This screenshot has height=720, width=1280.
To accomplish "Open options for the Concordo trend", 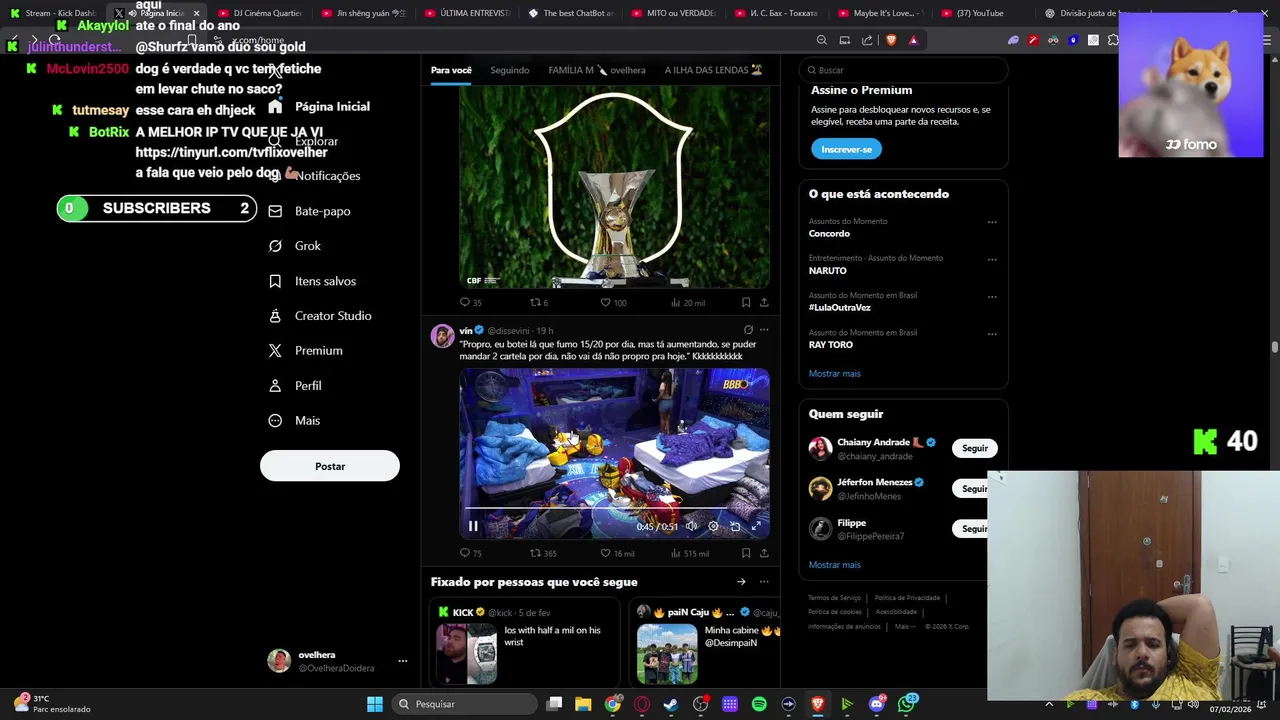I will (x=992, y=222).
